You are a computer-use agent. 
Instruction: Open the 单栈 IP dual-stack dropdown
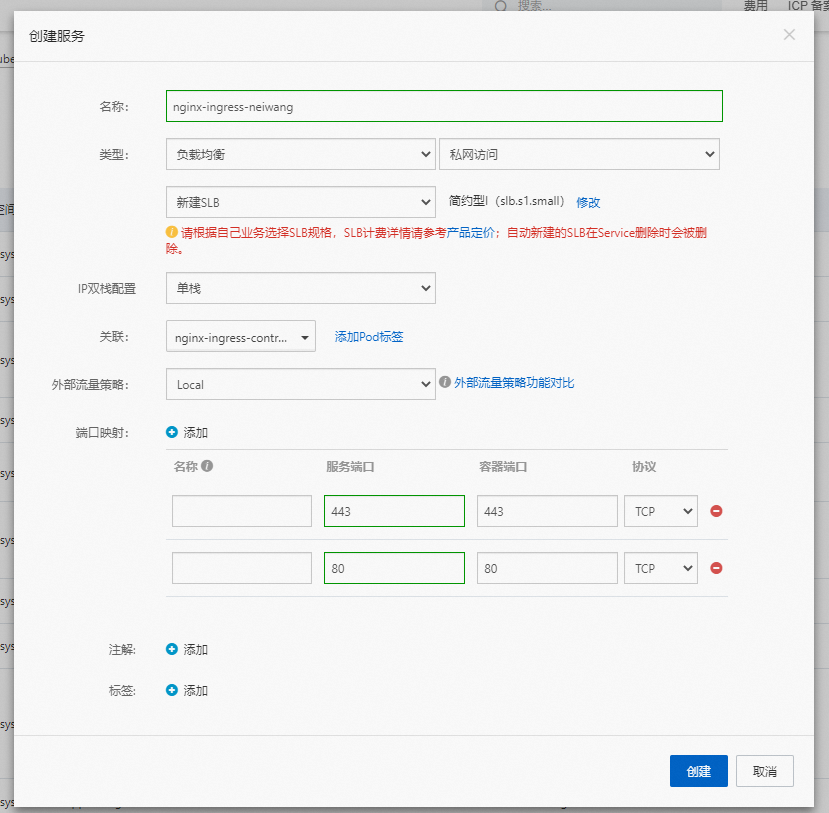click(x=300, y=288)
